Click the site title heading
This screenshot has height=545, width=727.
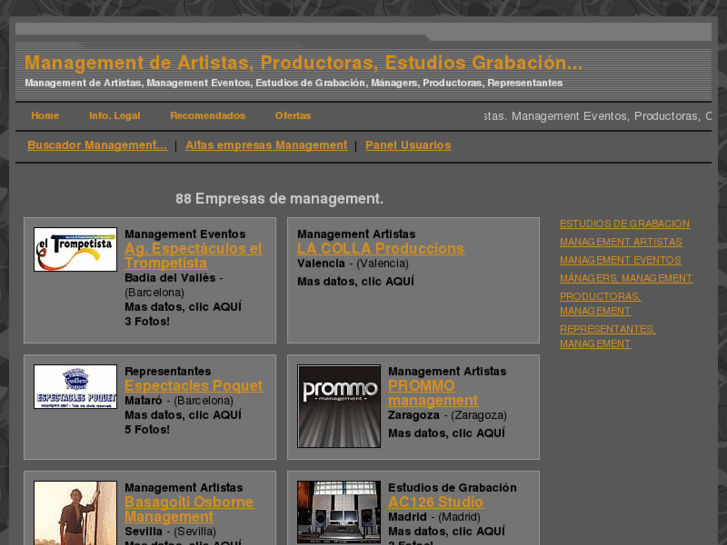coord(303,63)
